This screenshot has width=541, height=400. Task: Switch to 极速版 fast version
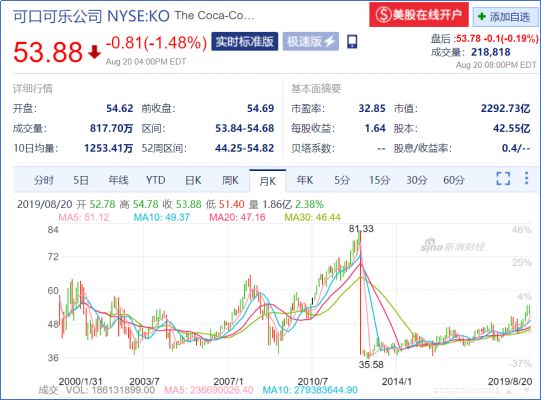(x=311, y=41)
